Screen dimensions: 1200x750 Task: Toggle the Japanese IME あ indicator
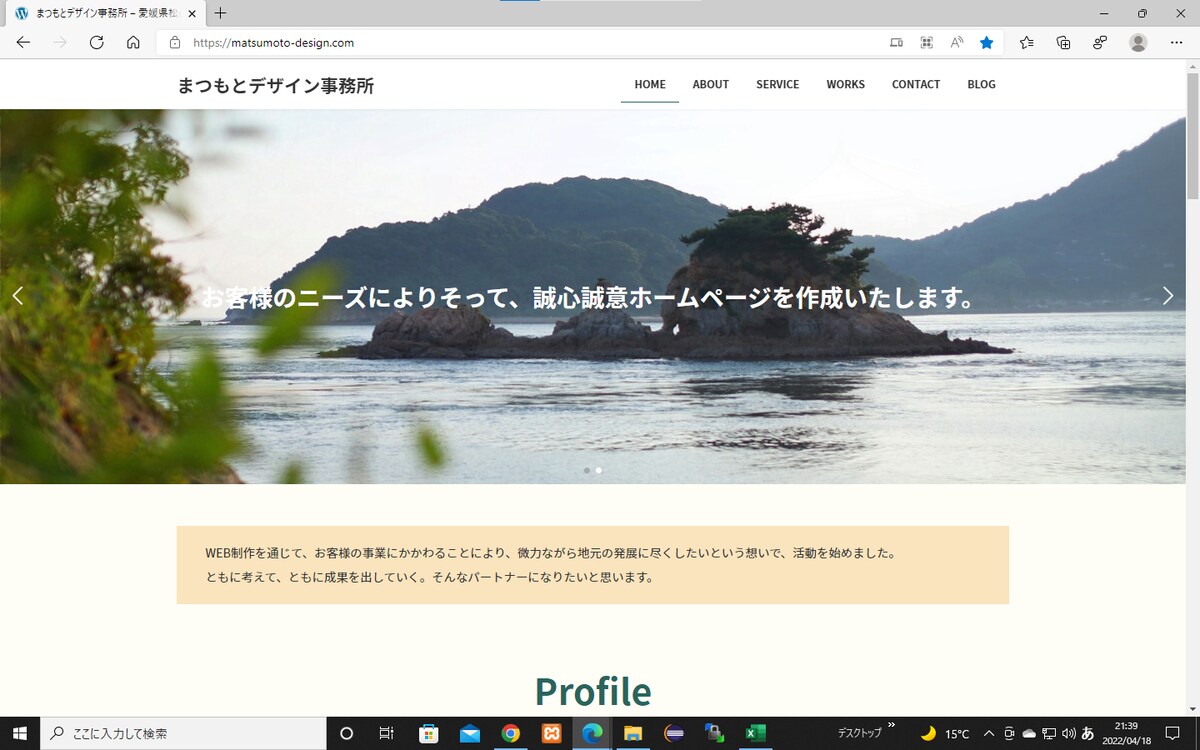click(x=1088, y=733)
